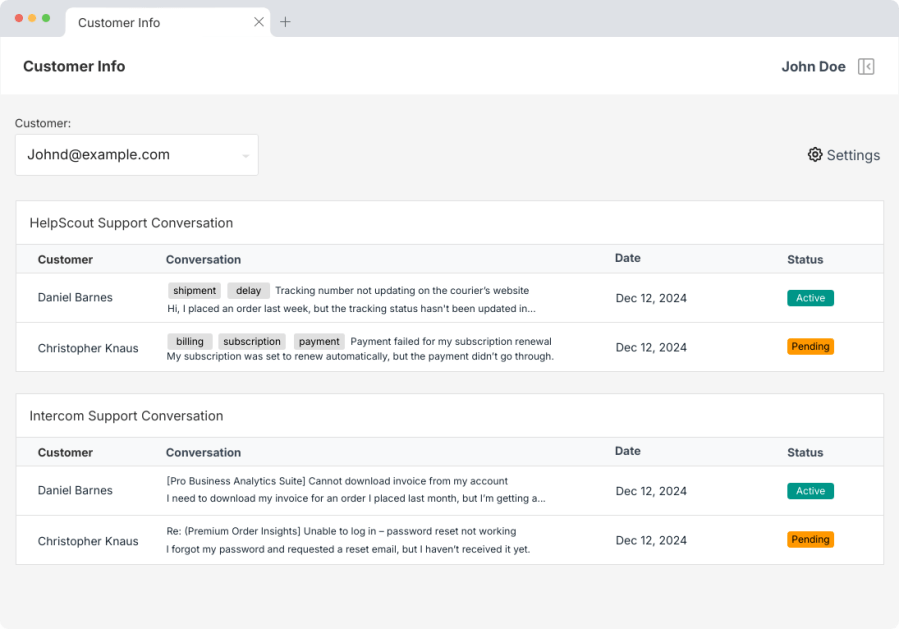This screenshot has height=629, width=899.
Task: Click the Settings gear icon
Action: point(815,155)
